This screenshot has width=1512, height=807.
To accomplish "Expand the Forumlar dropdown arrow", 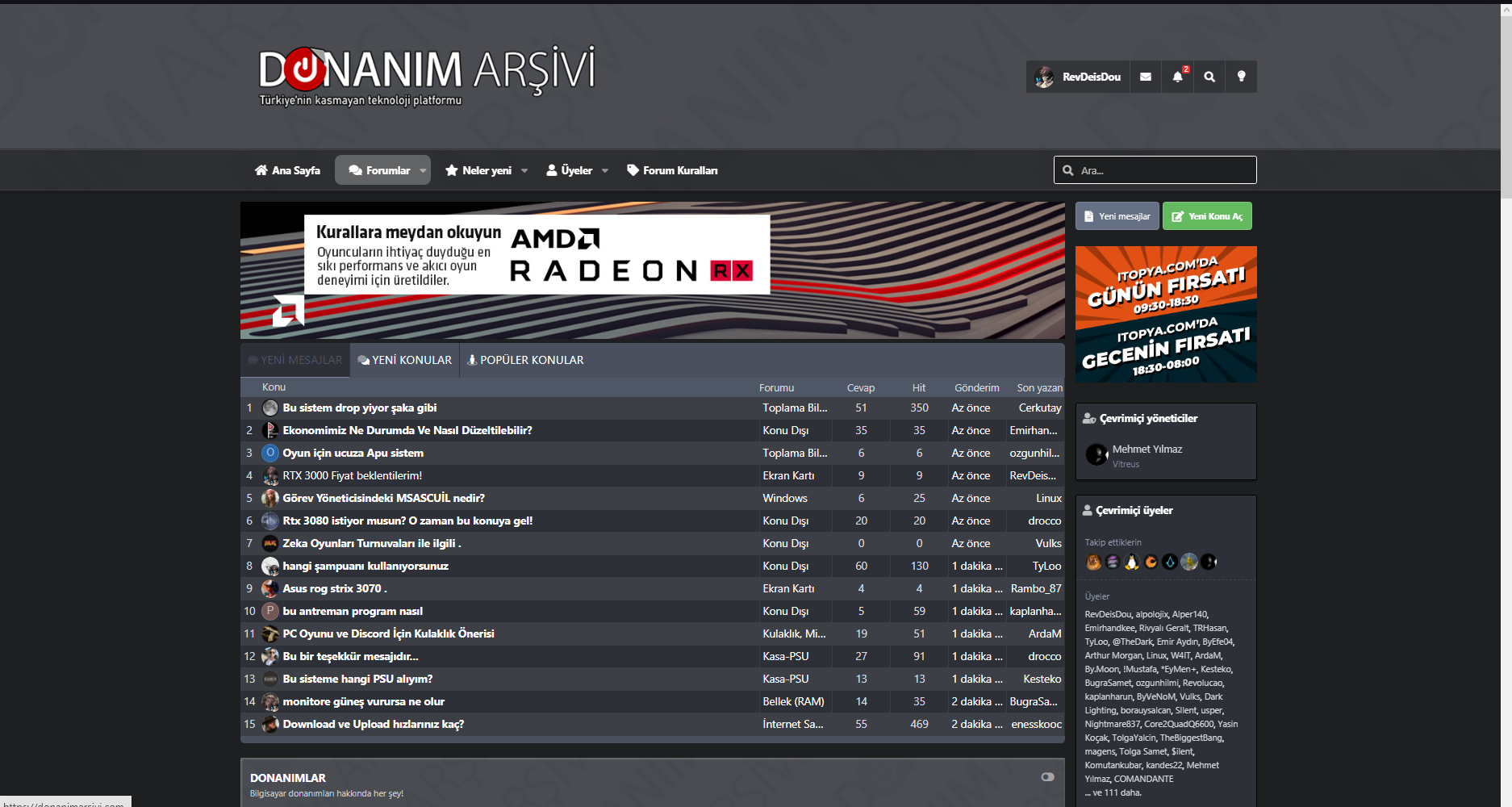I will click(x=423, y=170).
